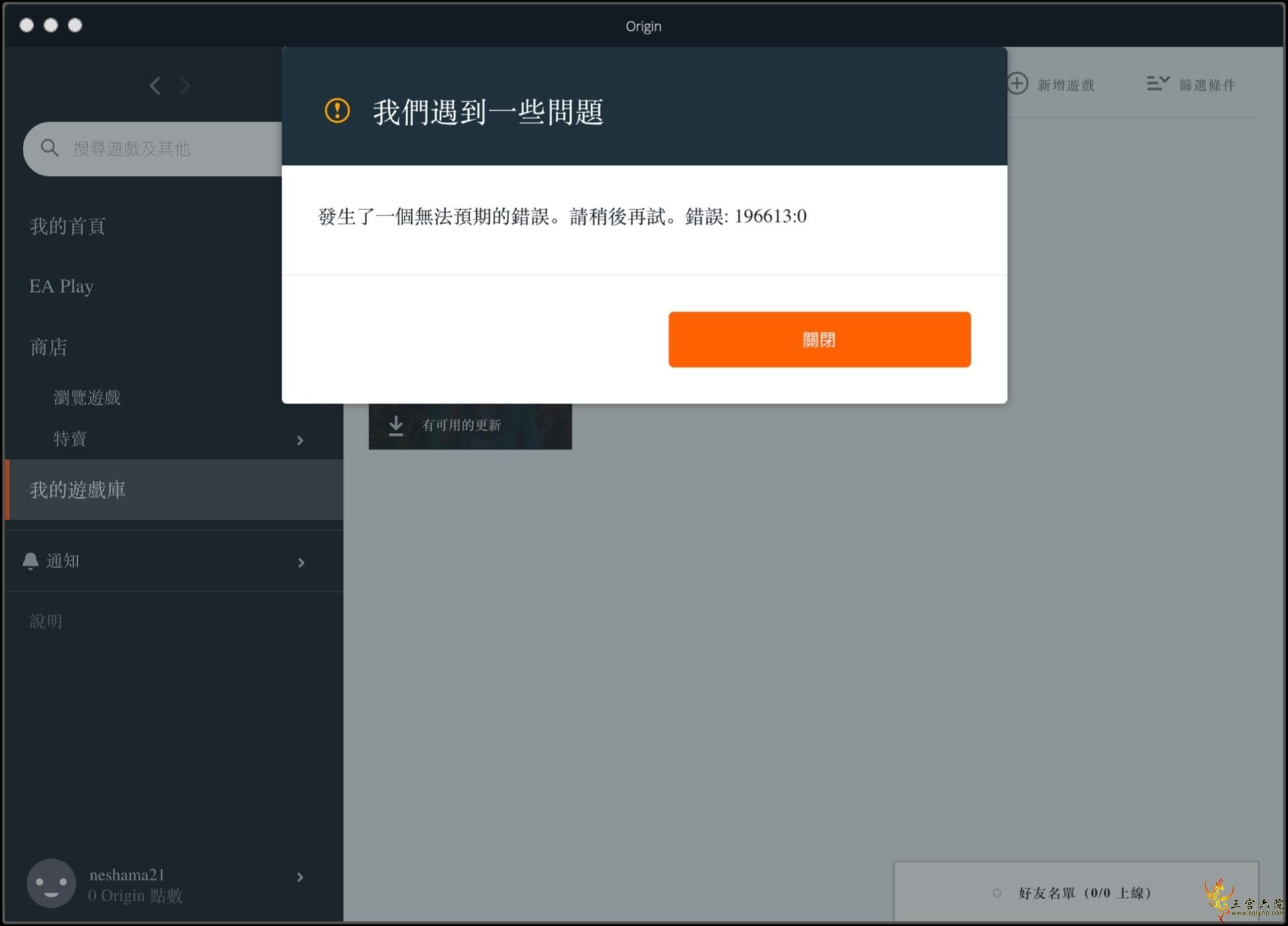
Task: Click the error message text 錯誤: 196613:0
Action: [x=746, y=216]
